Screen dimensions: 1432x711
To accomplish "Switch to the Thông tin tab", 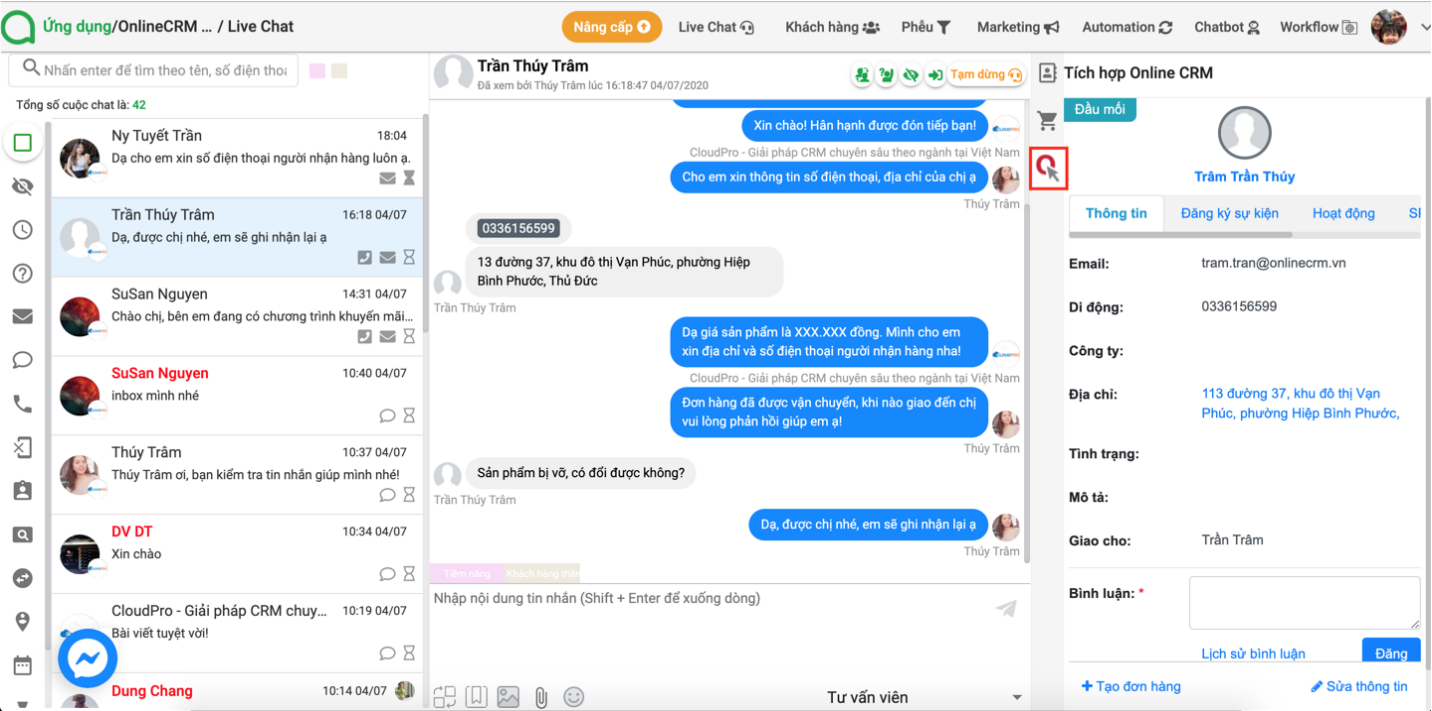I will (1116, 213).
